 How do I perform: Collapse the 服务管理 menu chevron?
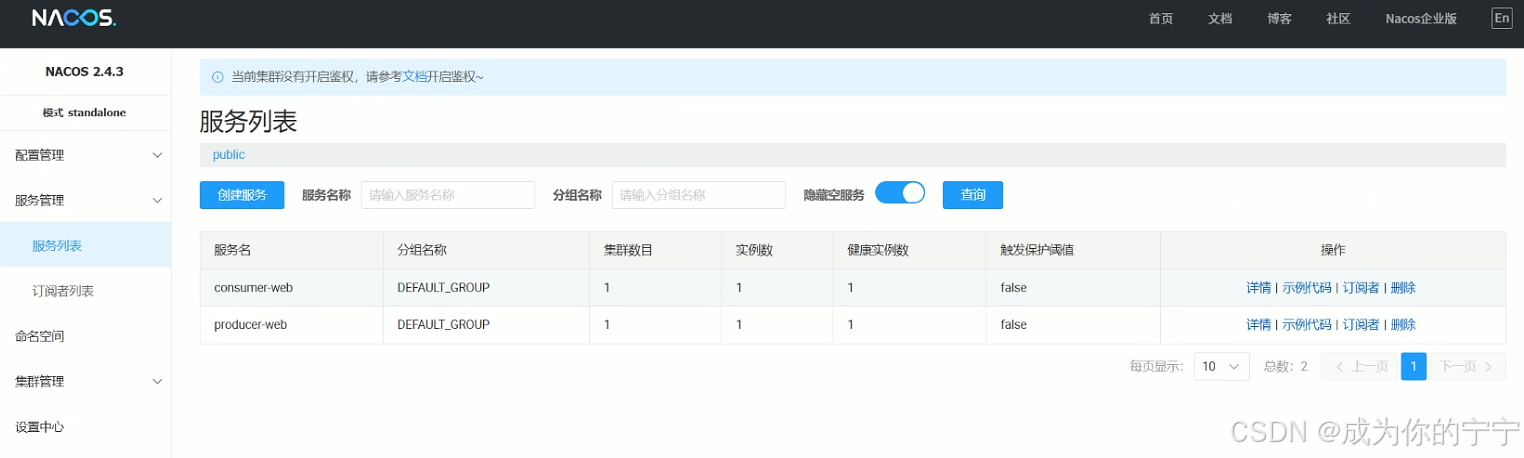click(157, 200)
